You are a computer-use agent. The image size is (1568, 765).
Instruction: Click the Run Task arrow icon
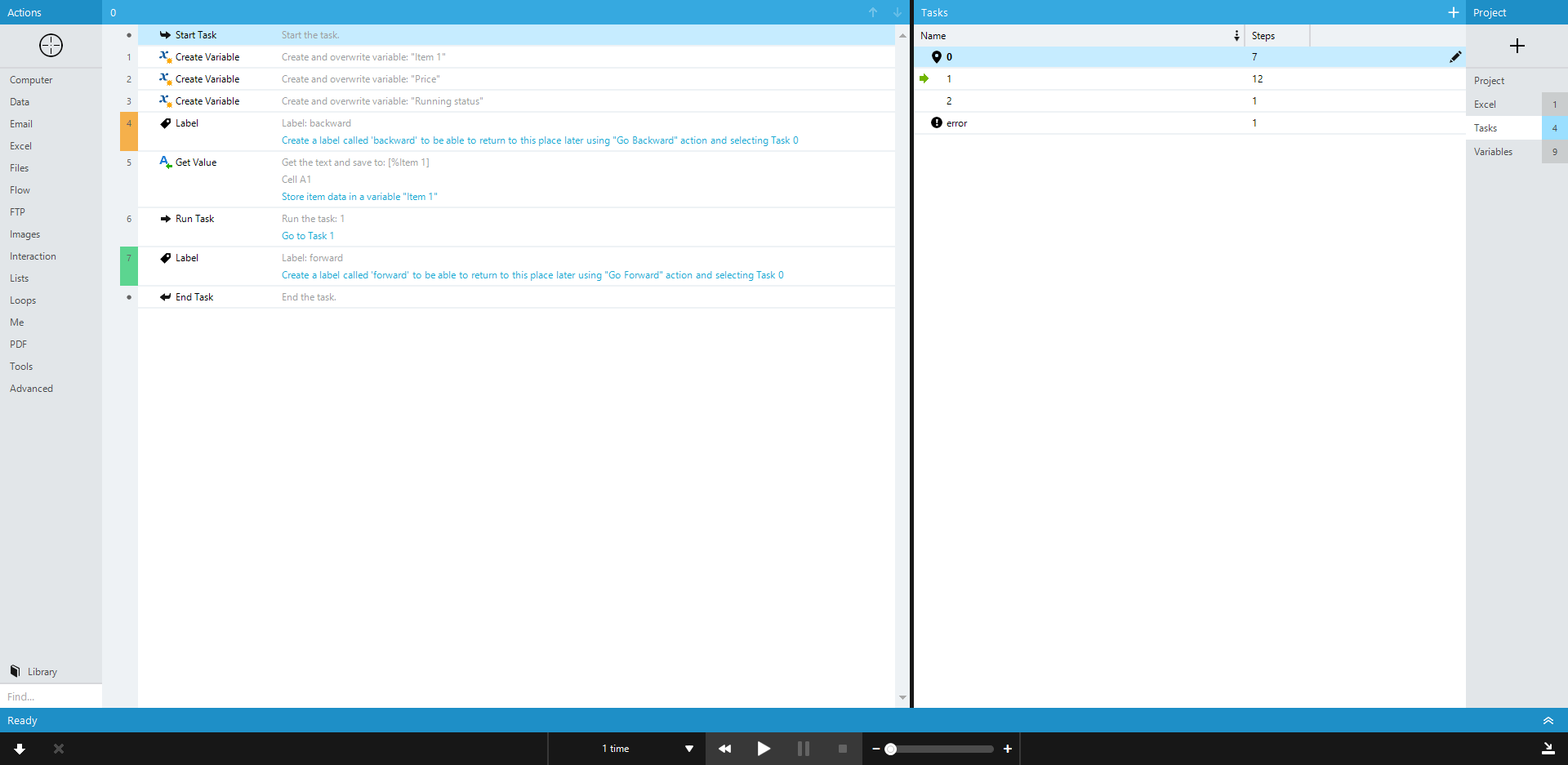[166, 219]
